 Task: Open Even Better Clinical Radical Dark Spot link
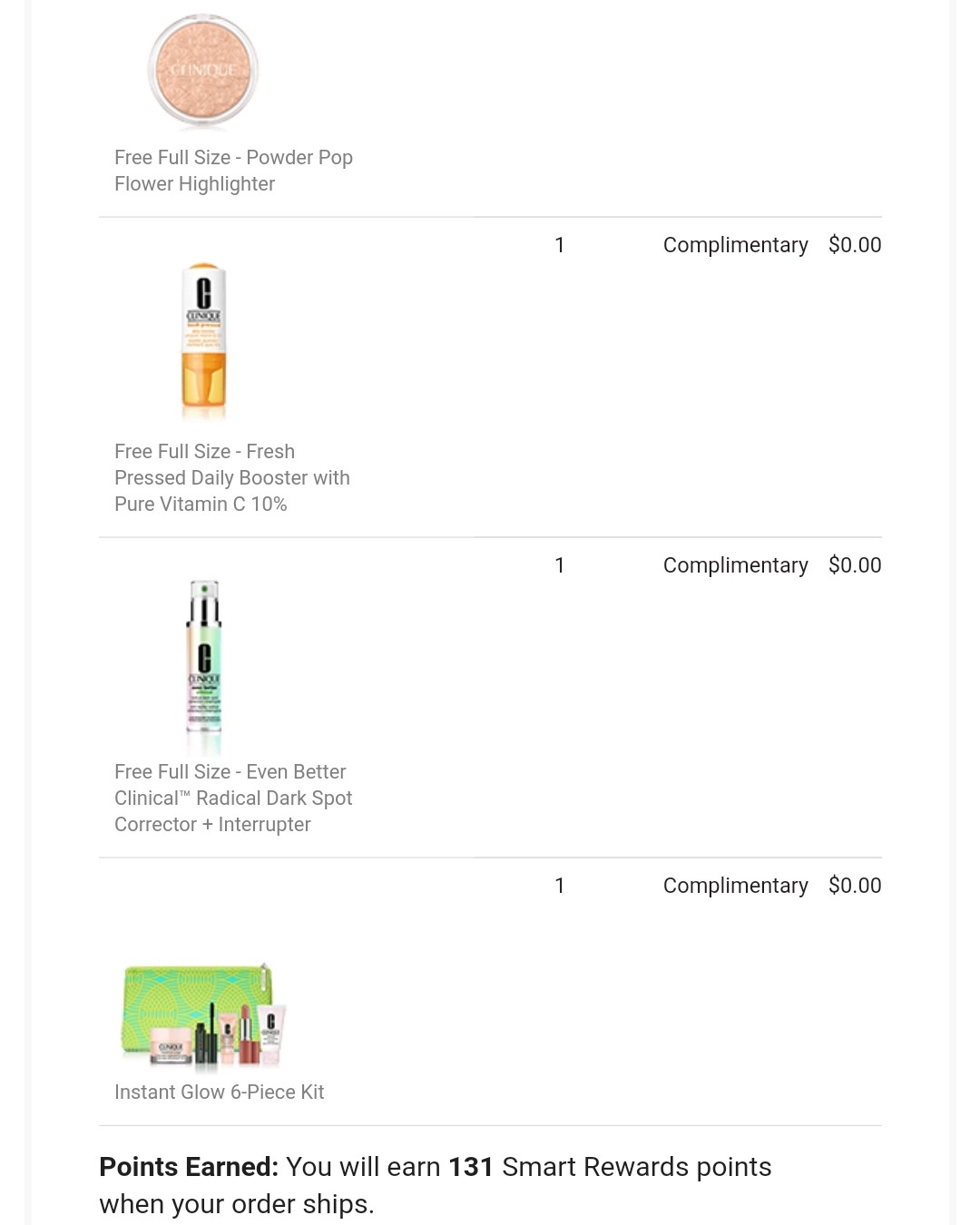pos(233,798)
